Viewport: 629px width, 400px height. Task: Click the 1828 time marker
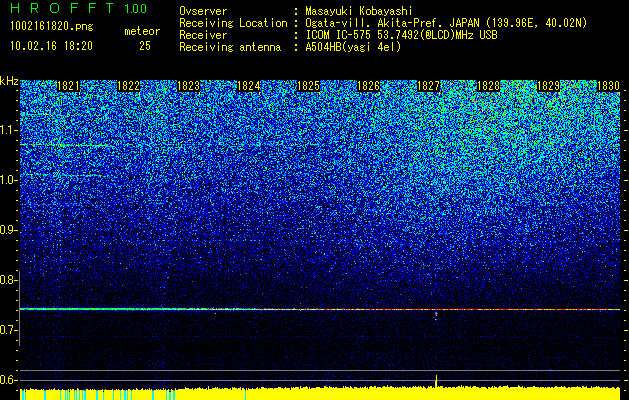[x=489, y=86]
